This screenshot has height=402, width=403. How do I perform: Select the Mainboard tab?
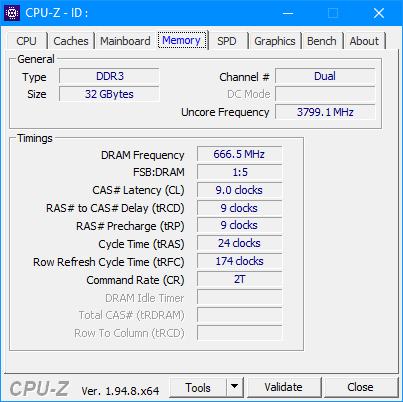pos(125,41)
